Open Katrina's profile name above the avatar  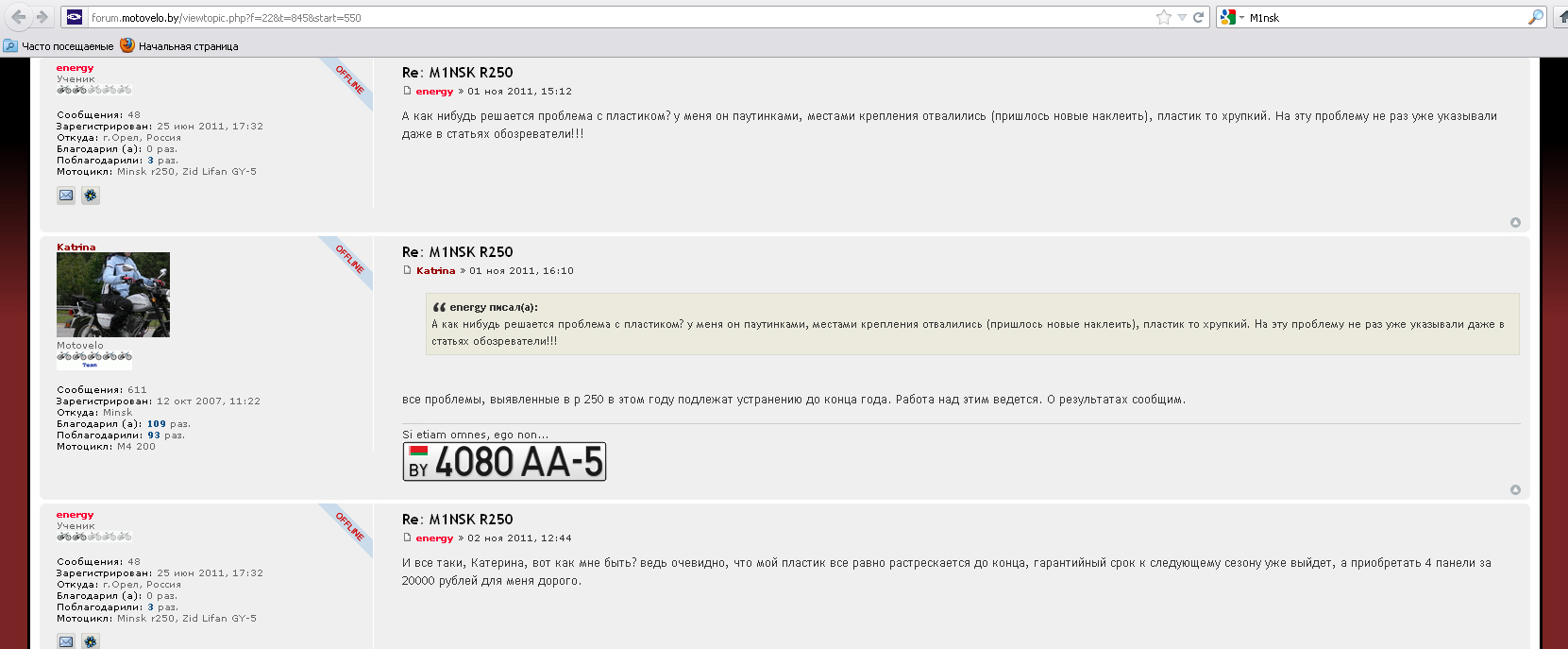tap(76, 248)
